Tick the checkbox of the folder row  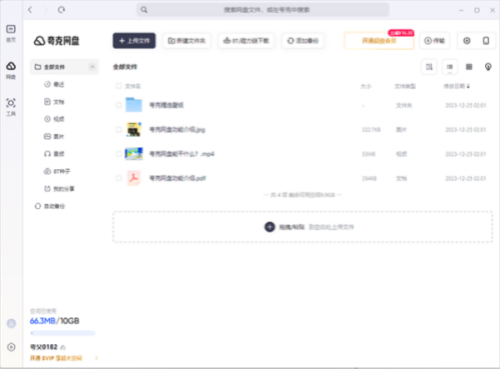(x=119, y=105)
